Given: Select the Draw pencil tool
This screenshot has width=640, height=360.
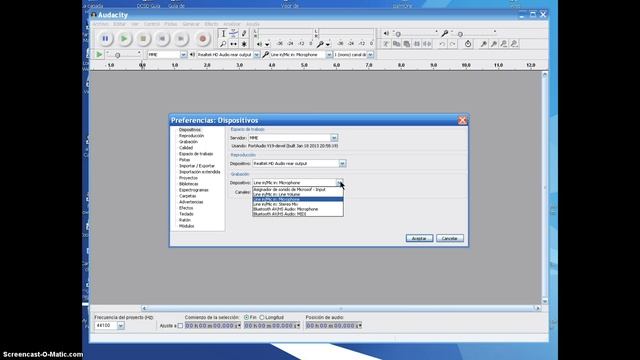Looking at the screenshot, I should click(x=244, y=33).
